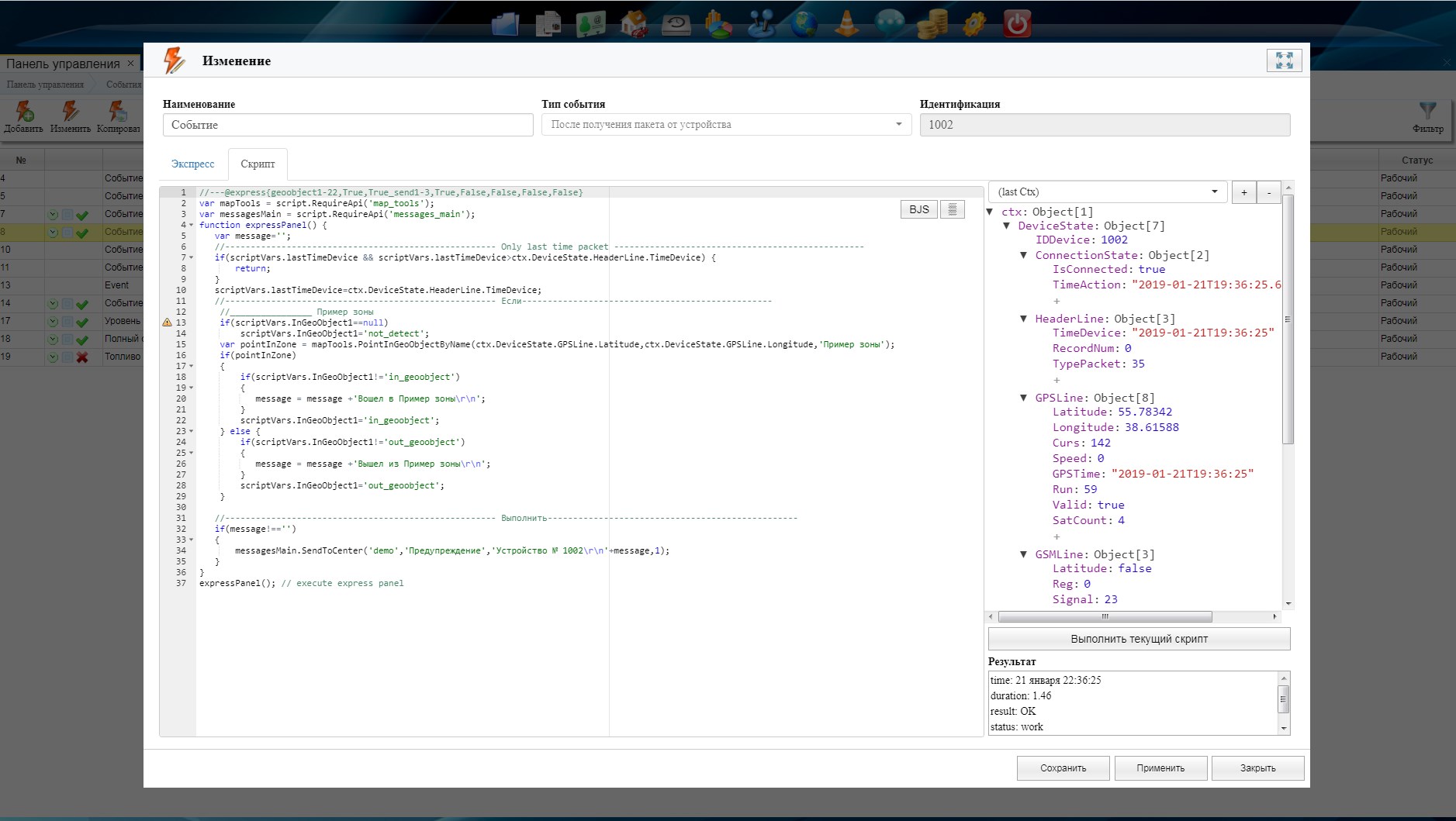Image resolution: width=1456 pixels, height=821 pixels.
Task: Click the blue square box in row 8
Action: [67, 233]
